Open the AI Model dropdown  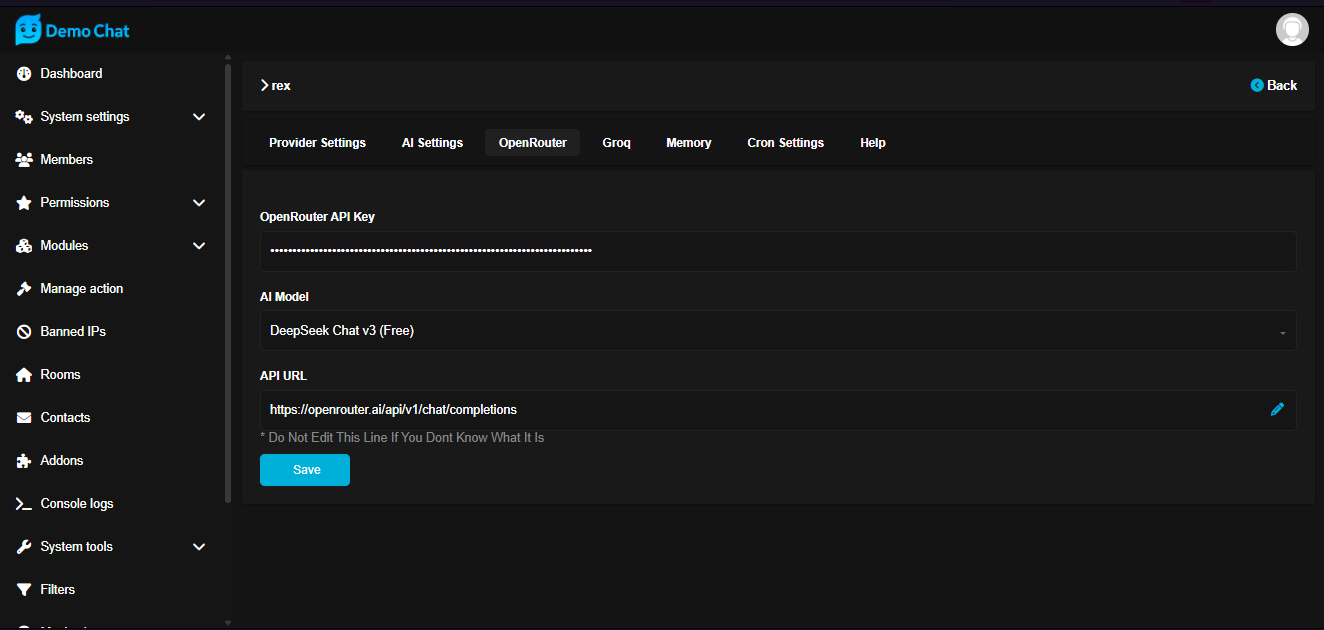pos(777,331)
